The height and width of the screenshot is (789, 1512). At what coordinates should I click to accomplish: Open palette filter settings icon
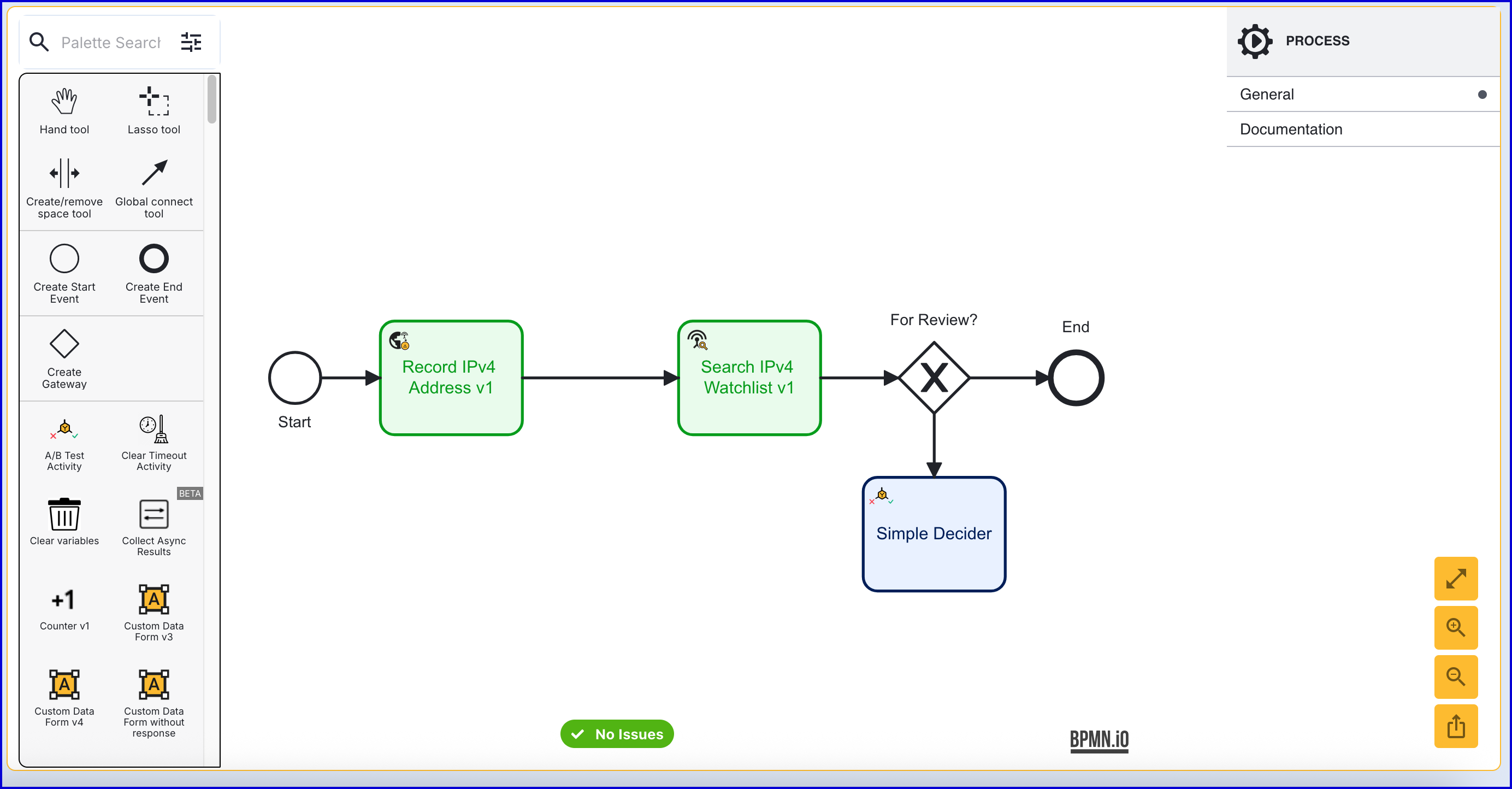coord(191,42)
